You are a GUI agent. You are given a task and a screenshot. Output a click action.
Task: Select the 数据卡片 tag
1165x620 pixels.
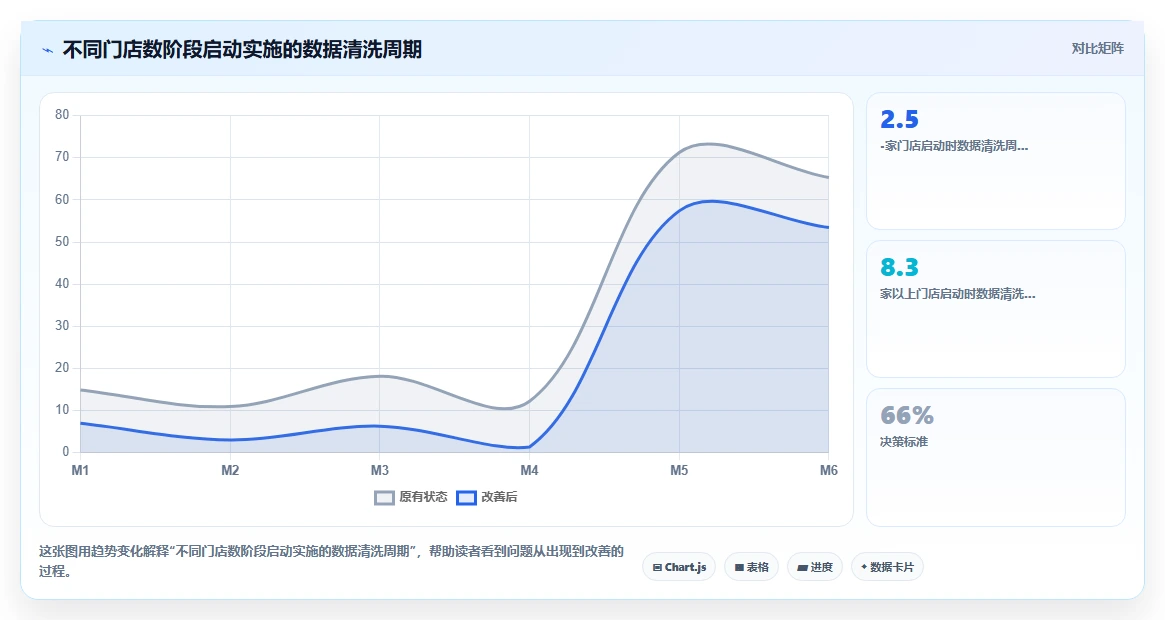tap(887, 567)
